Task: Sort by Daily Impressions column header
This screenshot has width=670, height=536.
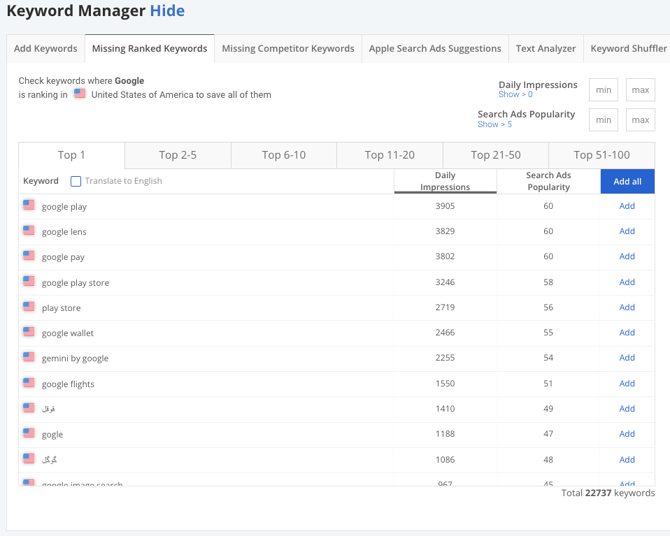Action: pos(445,181)
